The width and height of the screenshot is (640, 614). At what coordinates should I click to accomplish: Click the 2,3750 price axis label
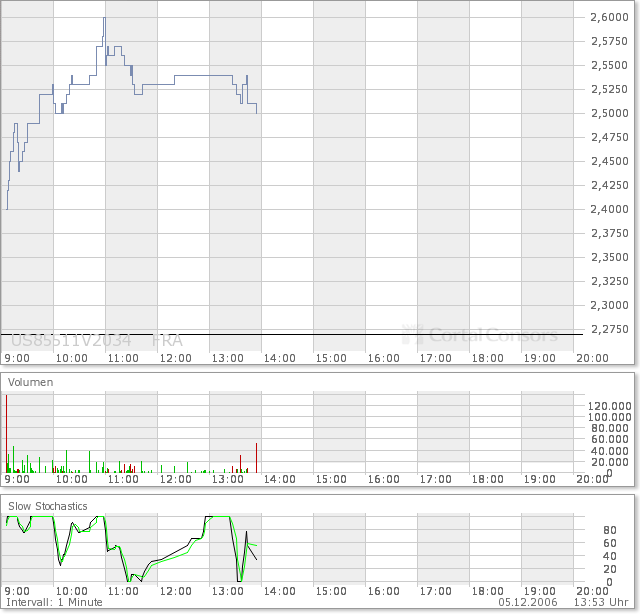pyautogui.click(x=609, y=233)
